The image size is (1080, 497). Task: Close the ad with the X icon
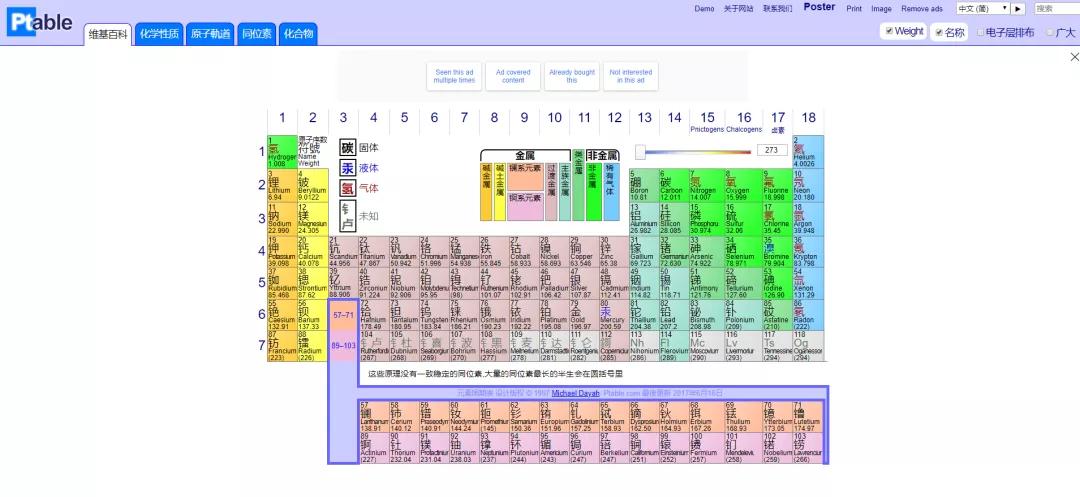pyautogui.click(x=1075, y=57)
